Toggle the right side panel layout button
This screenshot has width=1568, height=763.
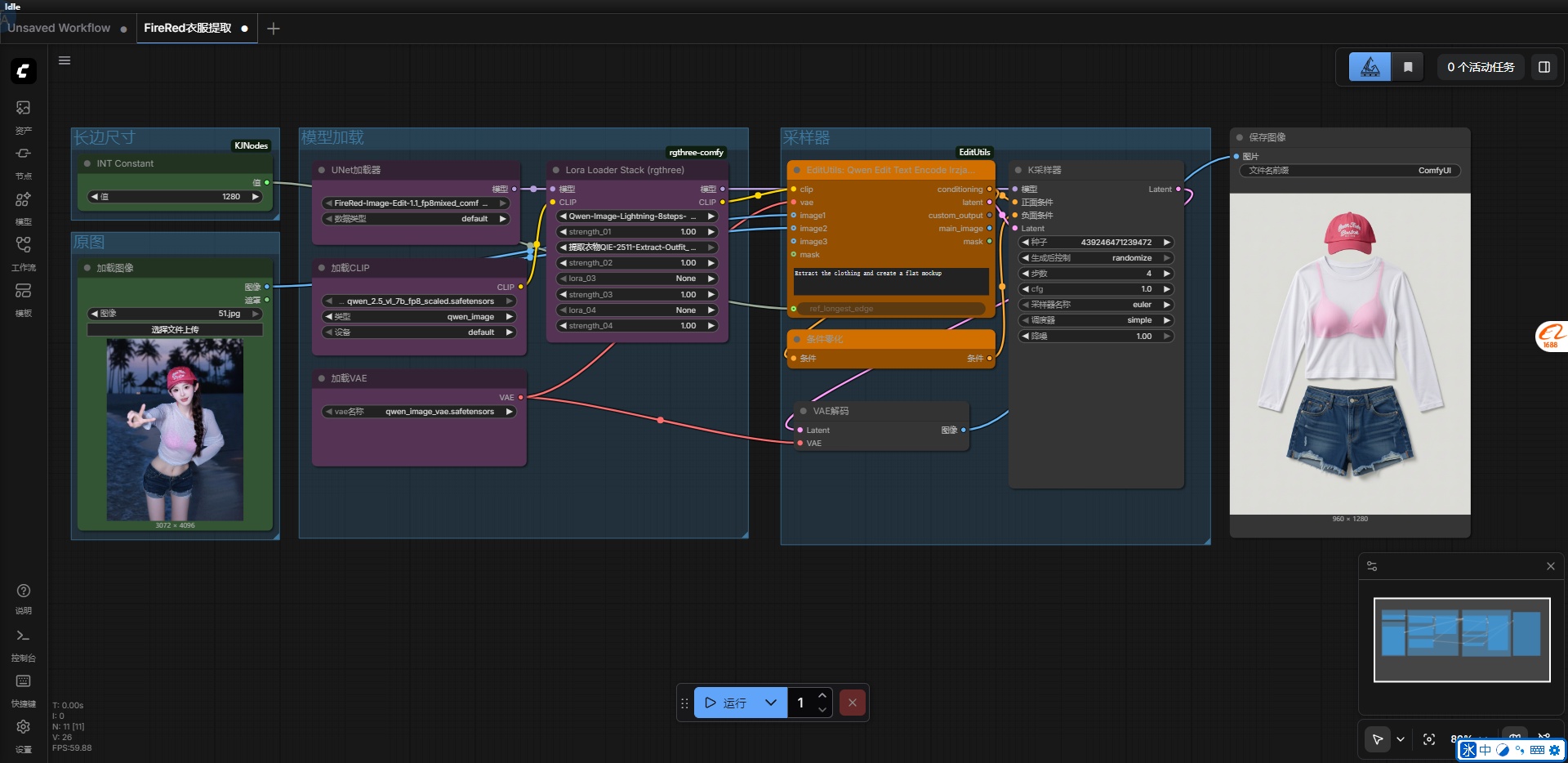click(x=1543, y=67)
